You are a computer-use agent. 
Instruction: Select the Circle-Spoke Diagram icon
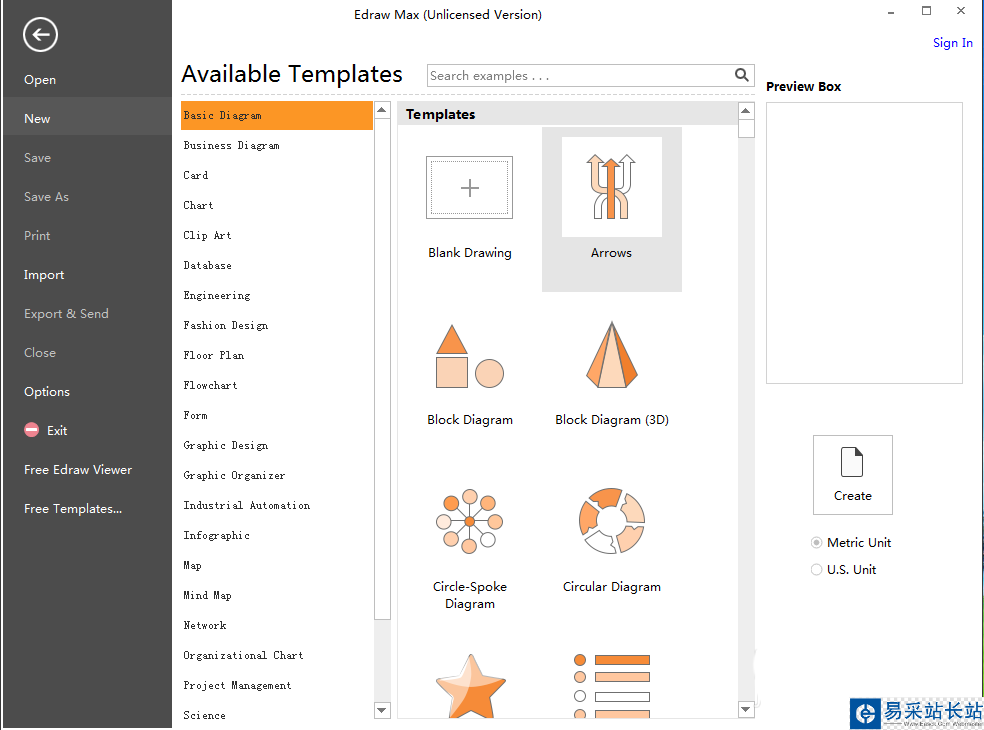pos(469,521)
